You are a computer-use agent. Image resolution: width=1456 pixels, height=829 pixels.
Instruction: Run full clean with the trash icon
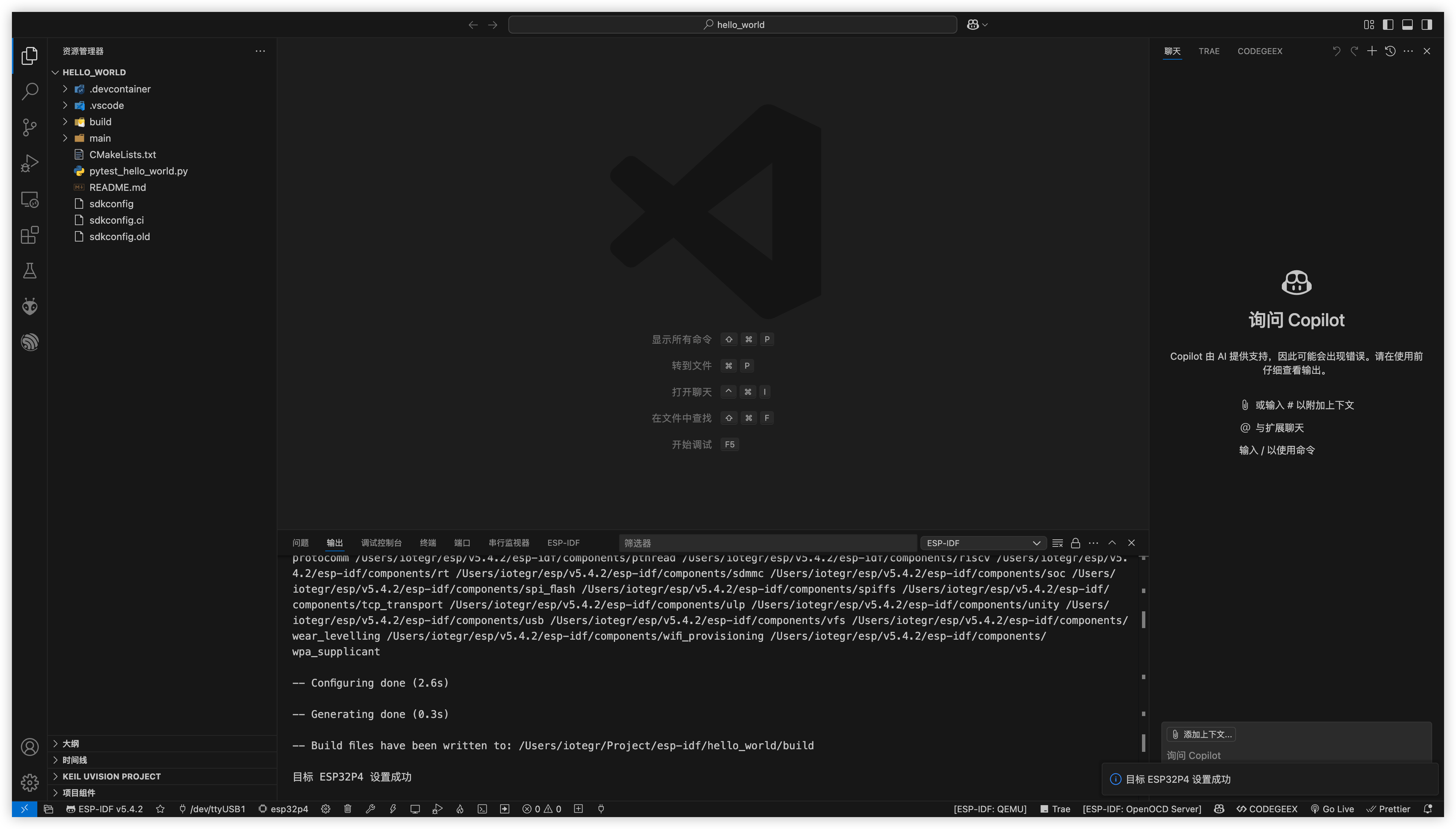[348, 808]
